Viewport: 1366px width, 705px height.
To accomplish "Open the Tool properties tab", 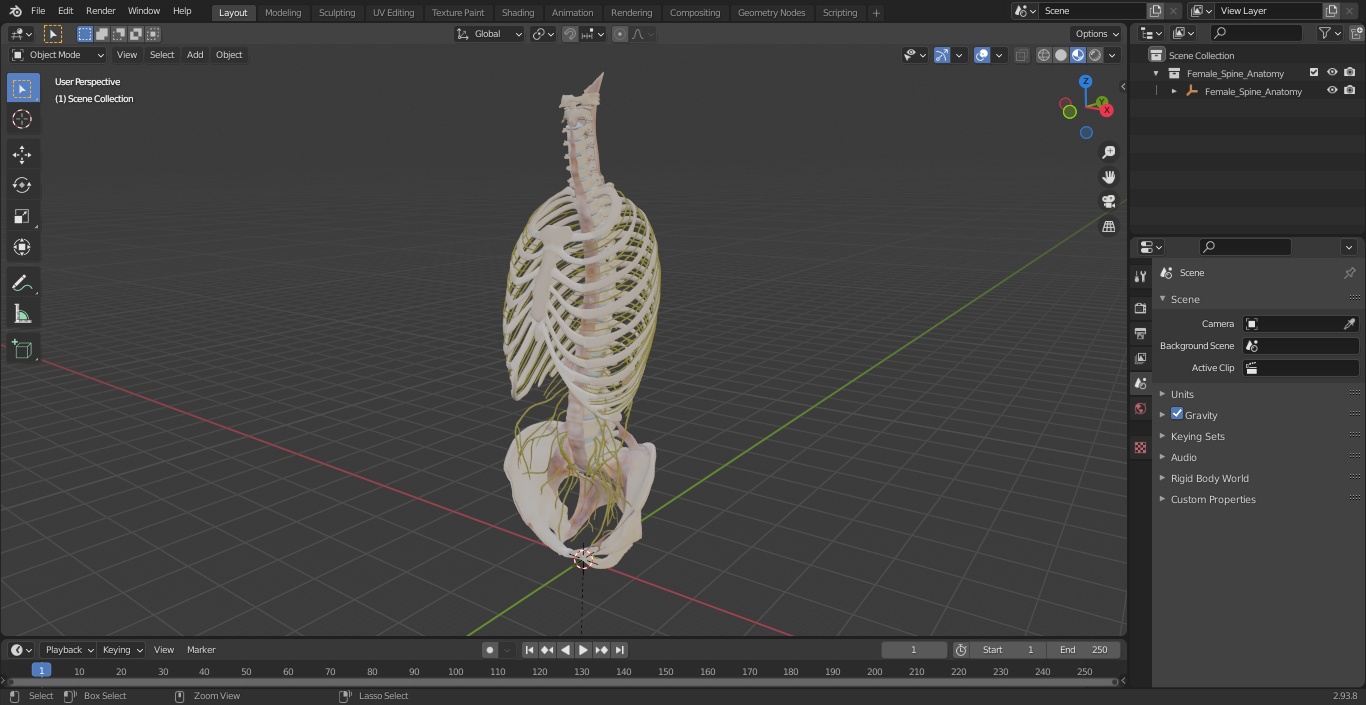I will click(1140, 276).
